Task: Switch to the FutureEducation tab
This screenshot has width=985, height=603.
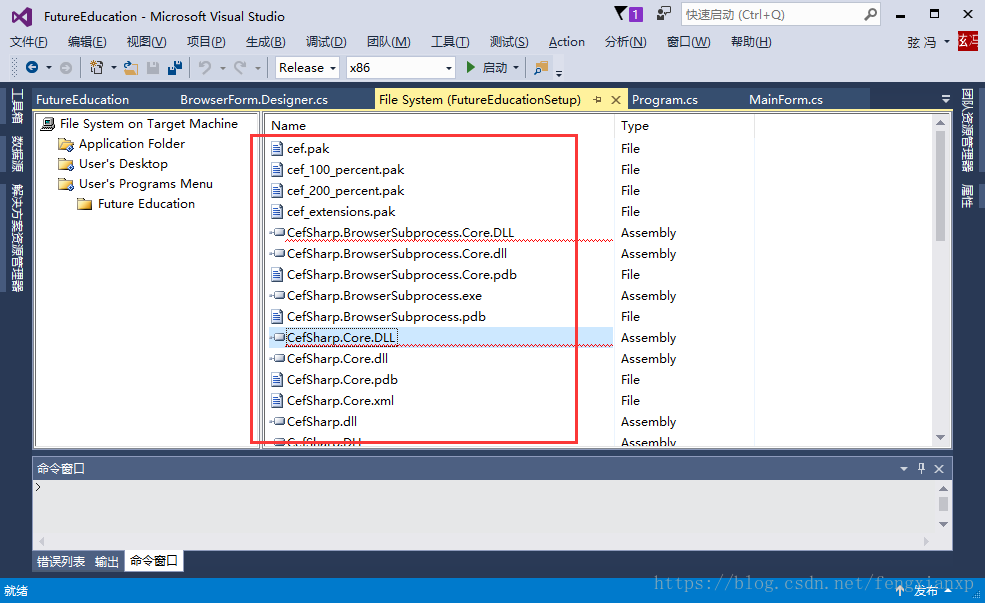Action: pos(82,100)
